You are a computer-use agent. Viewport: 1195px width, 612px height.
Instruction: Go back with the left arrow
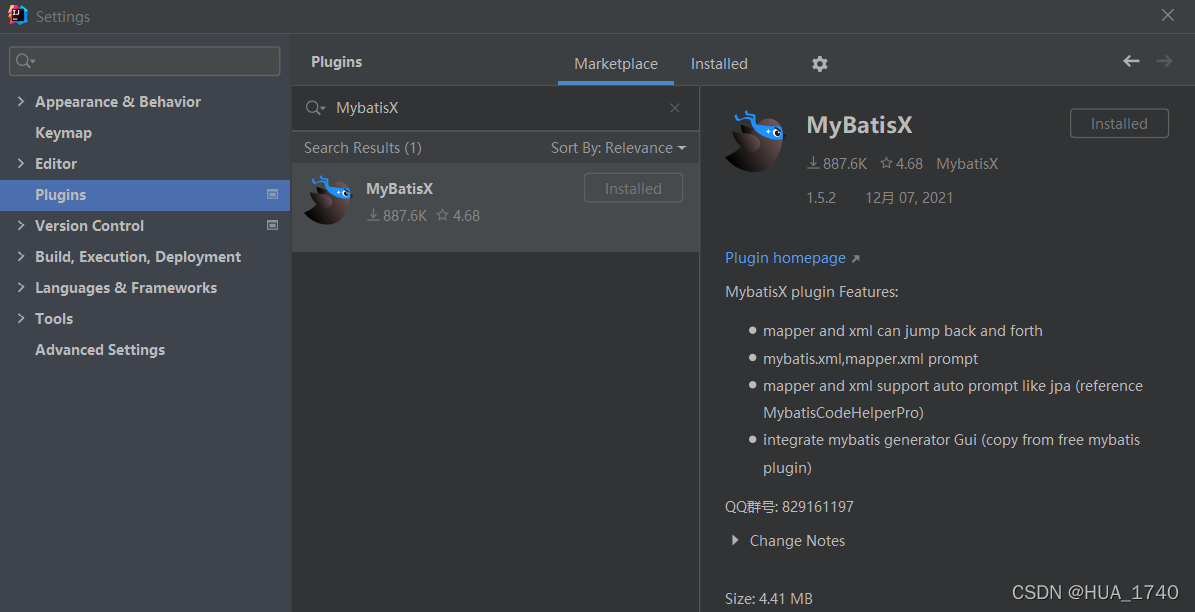click(1131, 61)
